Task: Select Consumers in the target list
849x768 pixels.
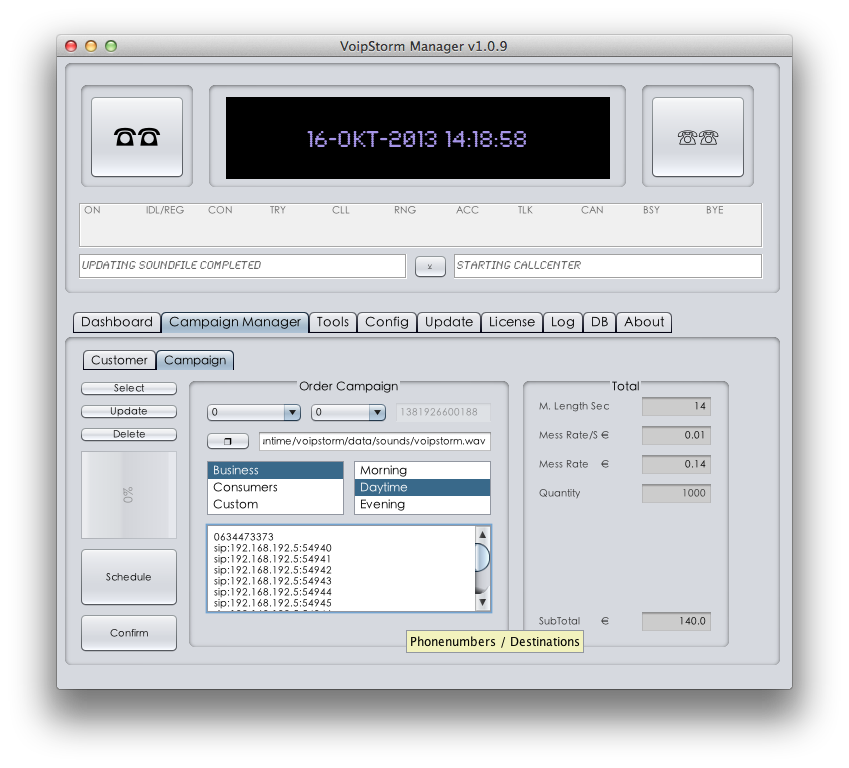Action: [x=275, y=487]
